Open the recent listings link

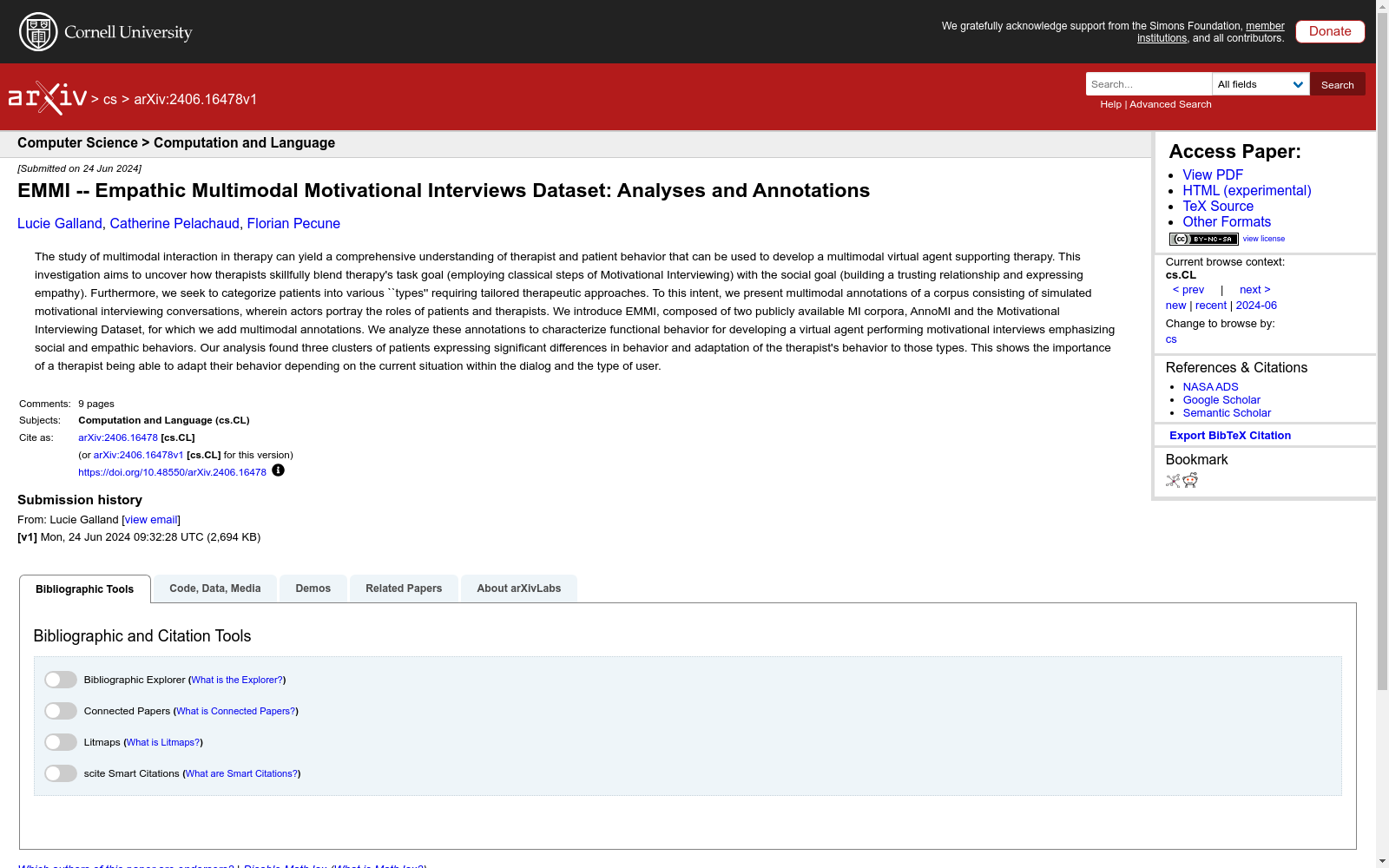1211,306
